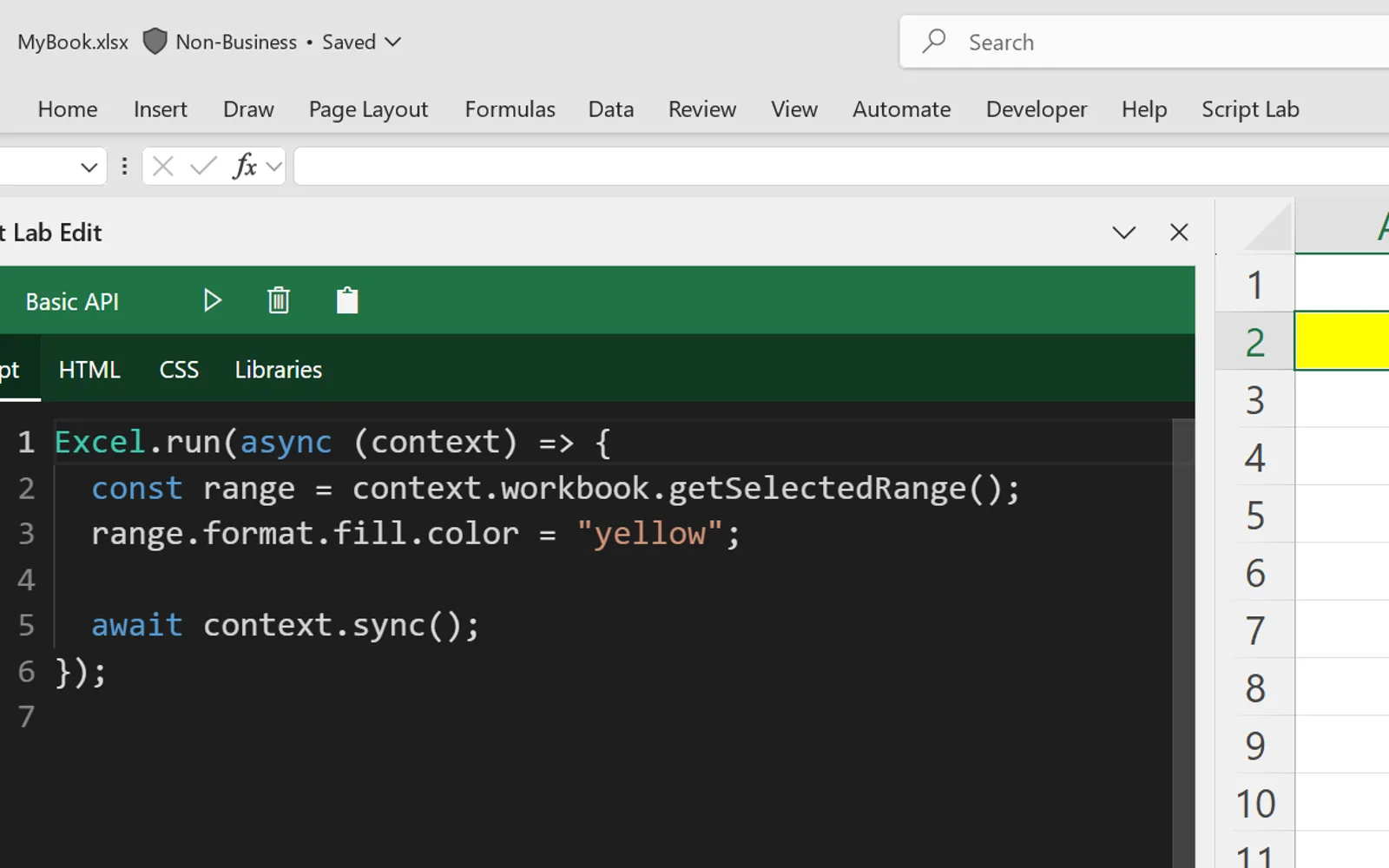Select row header 5
This screenshot has height=868, width=1389.
point(1254,515)
